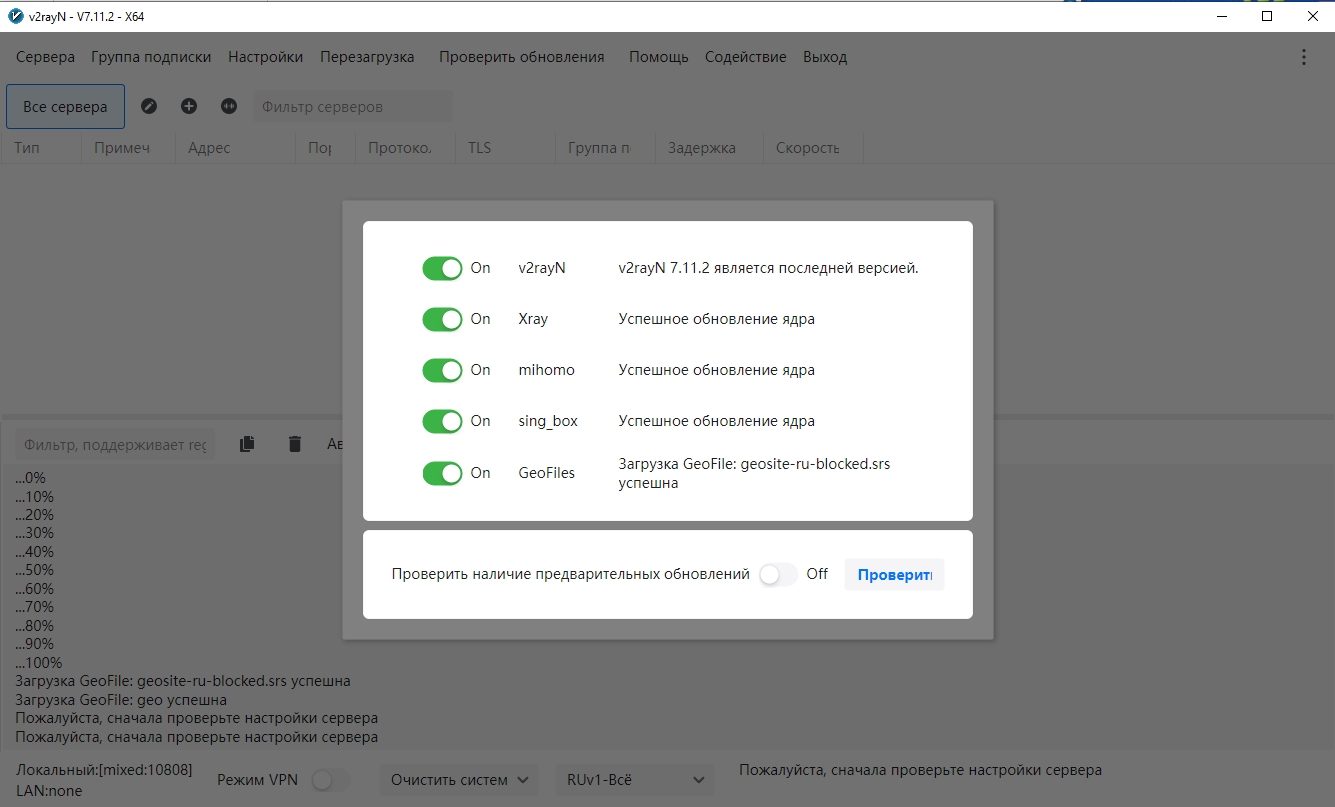This screenshot has width=1335, height=807.
Task: Toggle GeoFiles update switch
Action: point(442,473)
